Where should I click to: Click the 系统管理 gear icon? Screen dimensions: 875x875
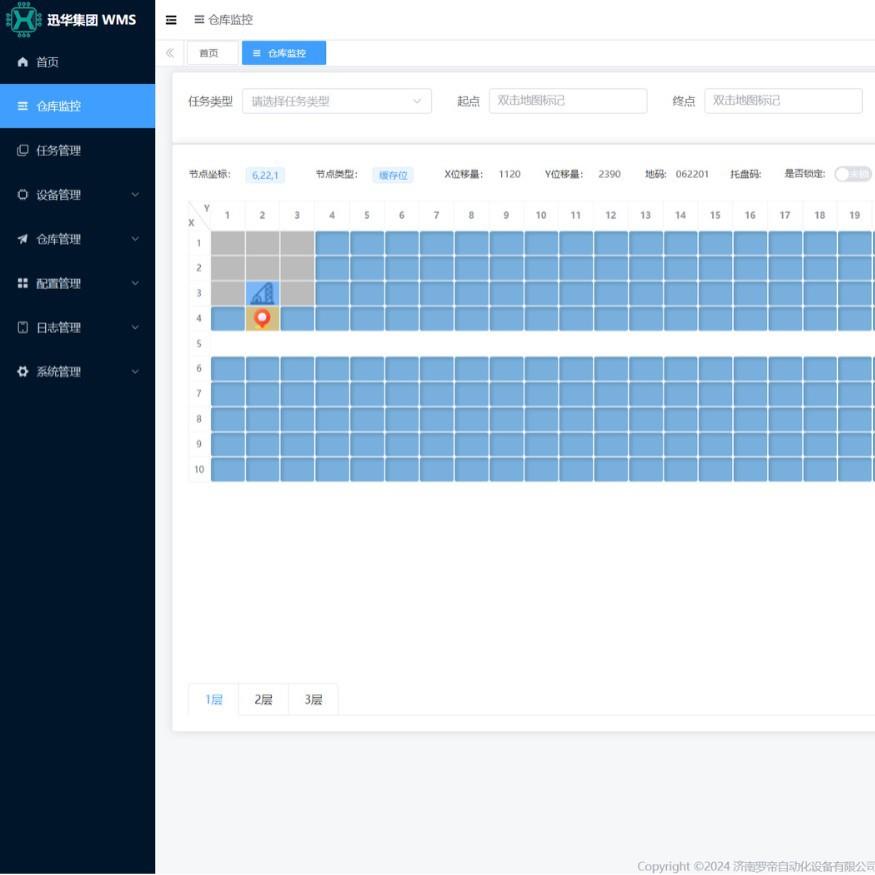click(22, 372)
